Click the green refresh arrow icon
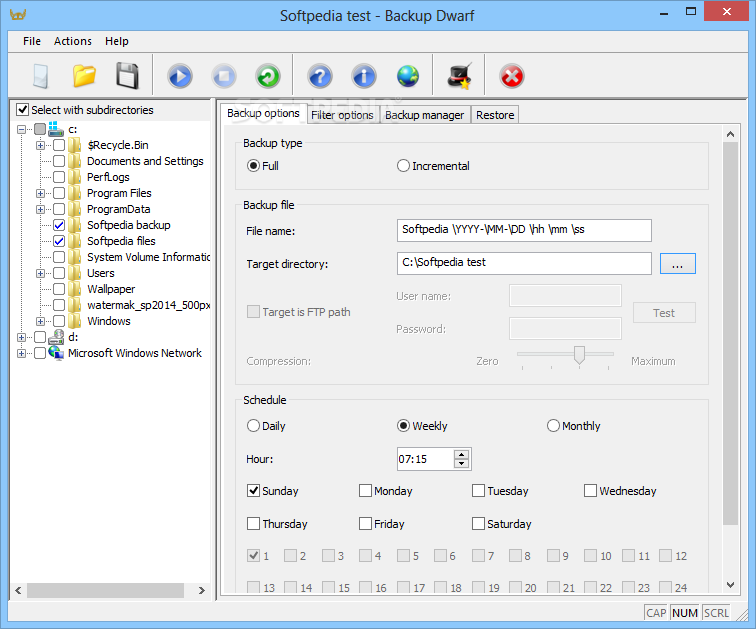Image resolution: width=756 pixels, height=629 pixels. [268, 76]
